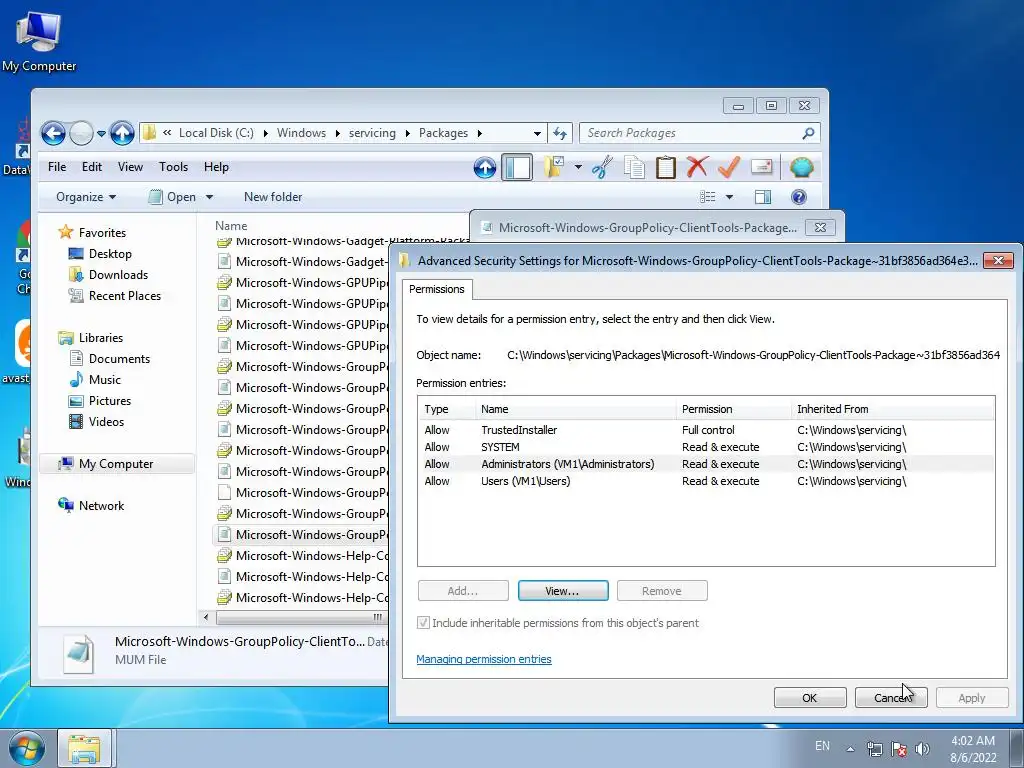The image size is (1024, 768).
Task: Open the dropdown arrow next to Open
Action: click(x=210, y=197)
